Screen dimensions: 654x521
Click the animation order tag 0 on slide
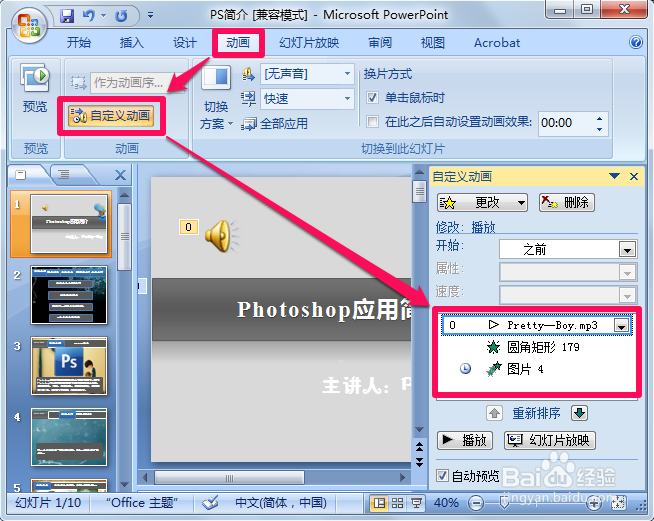coord(189,227)
